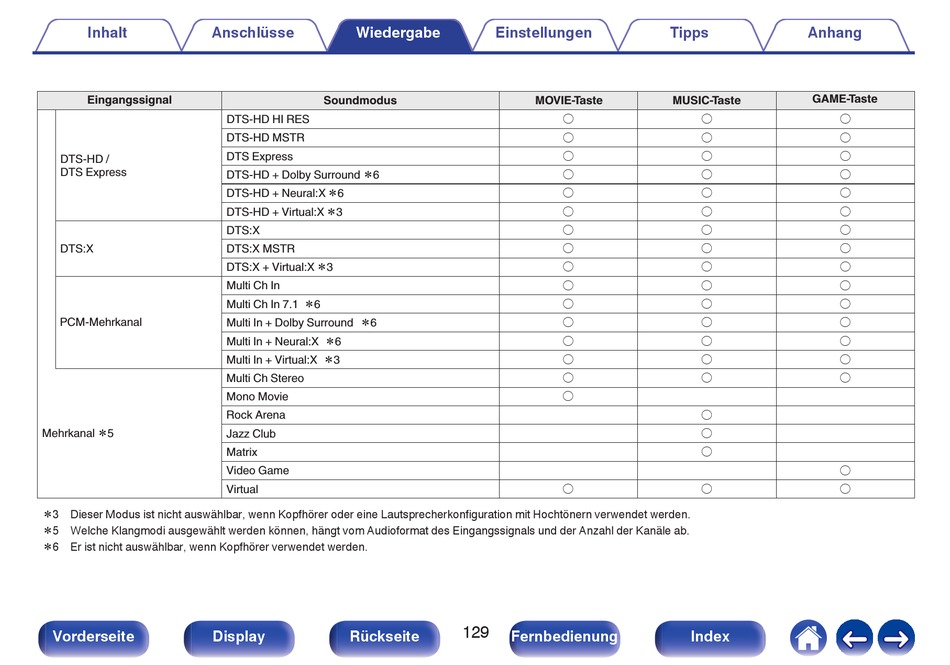Click the Index button

pos(710,638)
